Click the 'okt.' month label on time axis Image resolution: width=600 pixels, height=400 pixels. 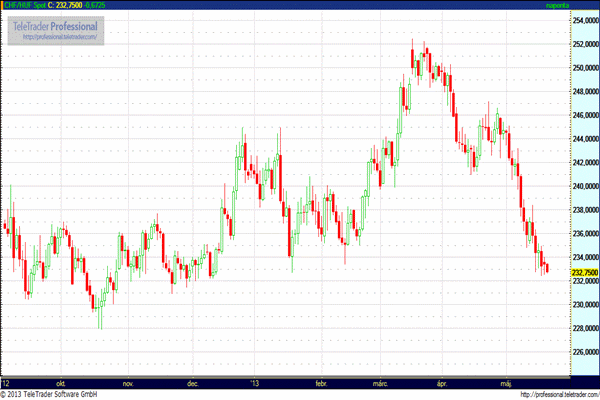(63, 383)
